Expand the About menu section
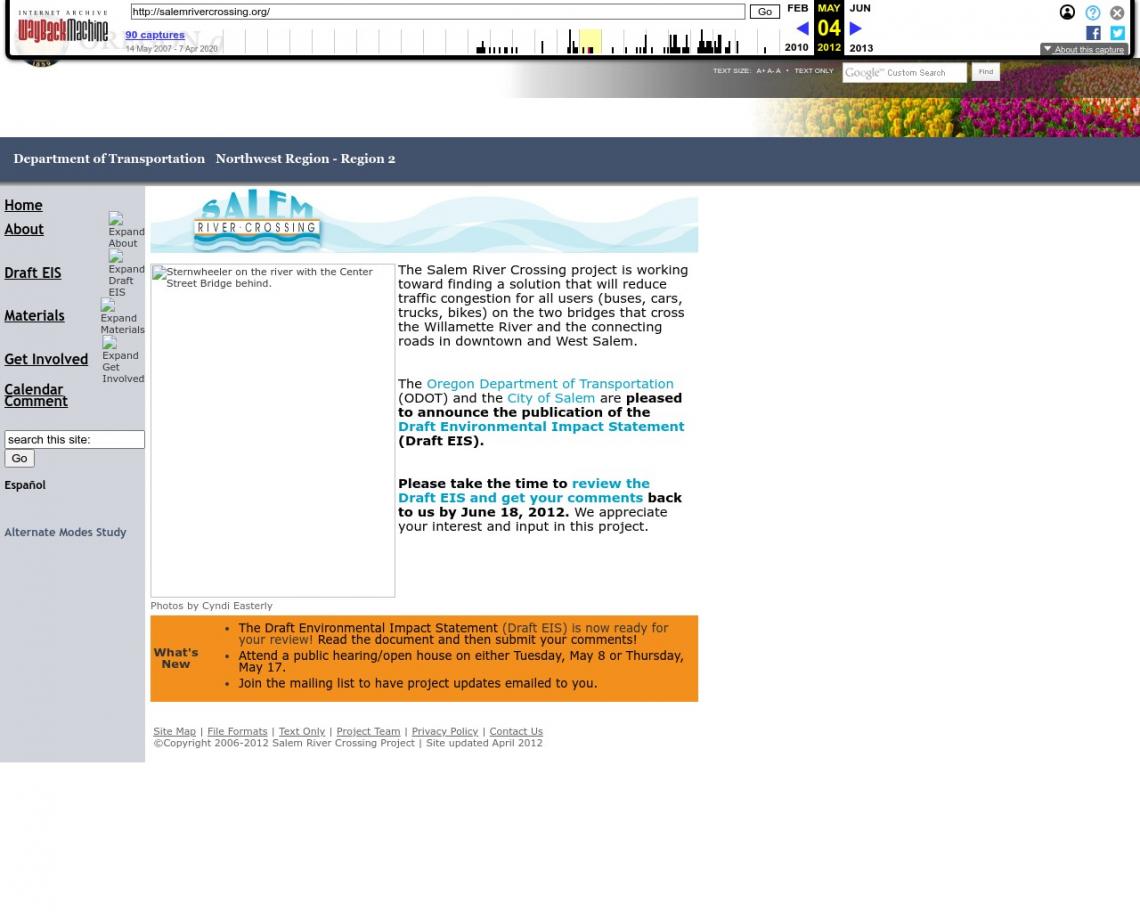This screenshot has width=1140, height=912. point(126,231)
